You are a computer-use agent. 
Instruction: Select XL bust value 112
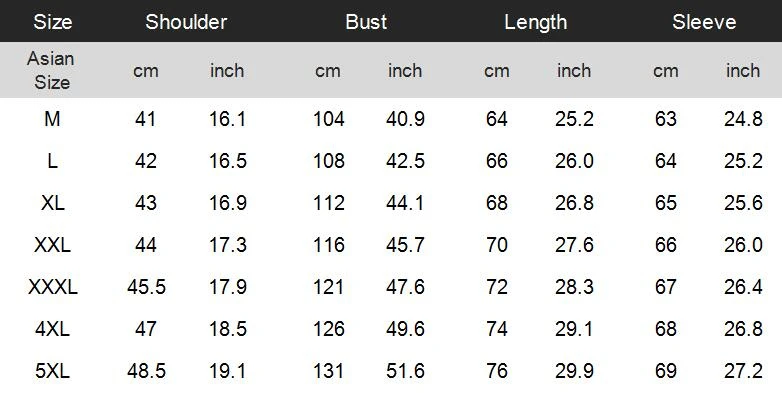[329, 203]
